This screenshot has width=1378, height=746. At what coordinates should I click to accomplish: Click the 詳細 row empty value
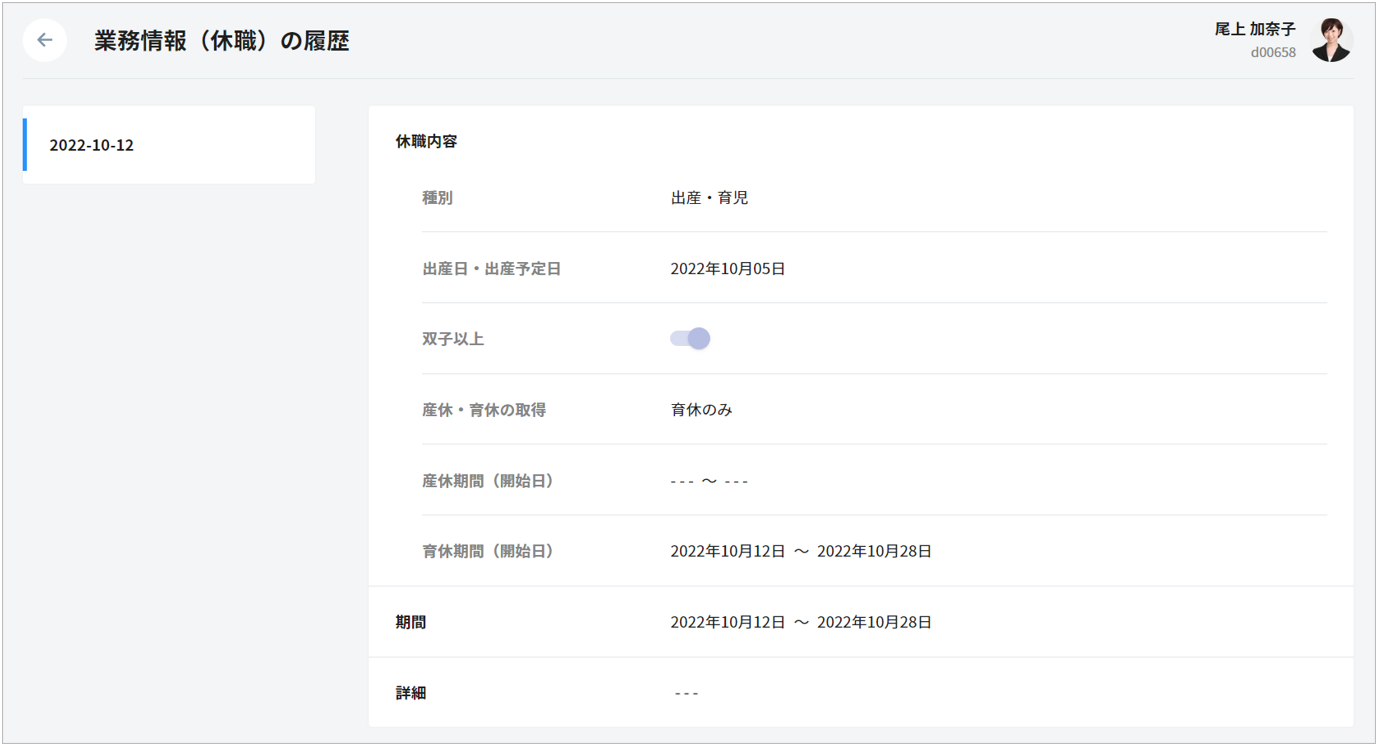(x=686, y=693)
